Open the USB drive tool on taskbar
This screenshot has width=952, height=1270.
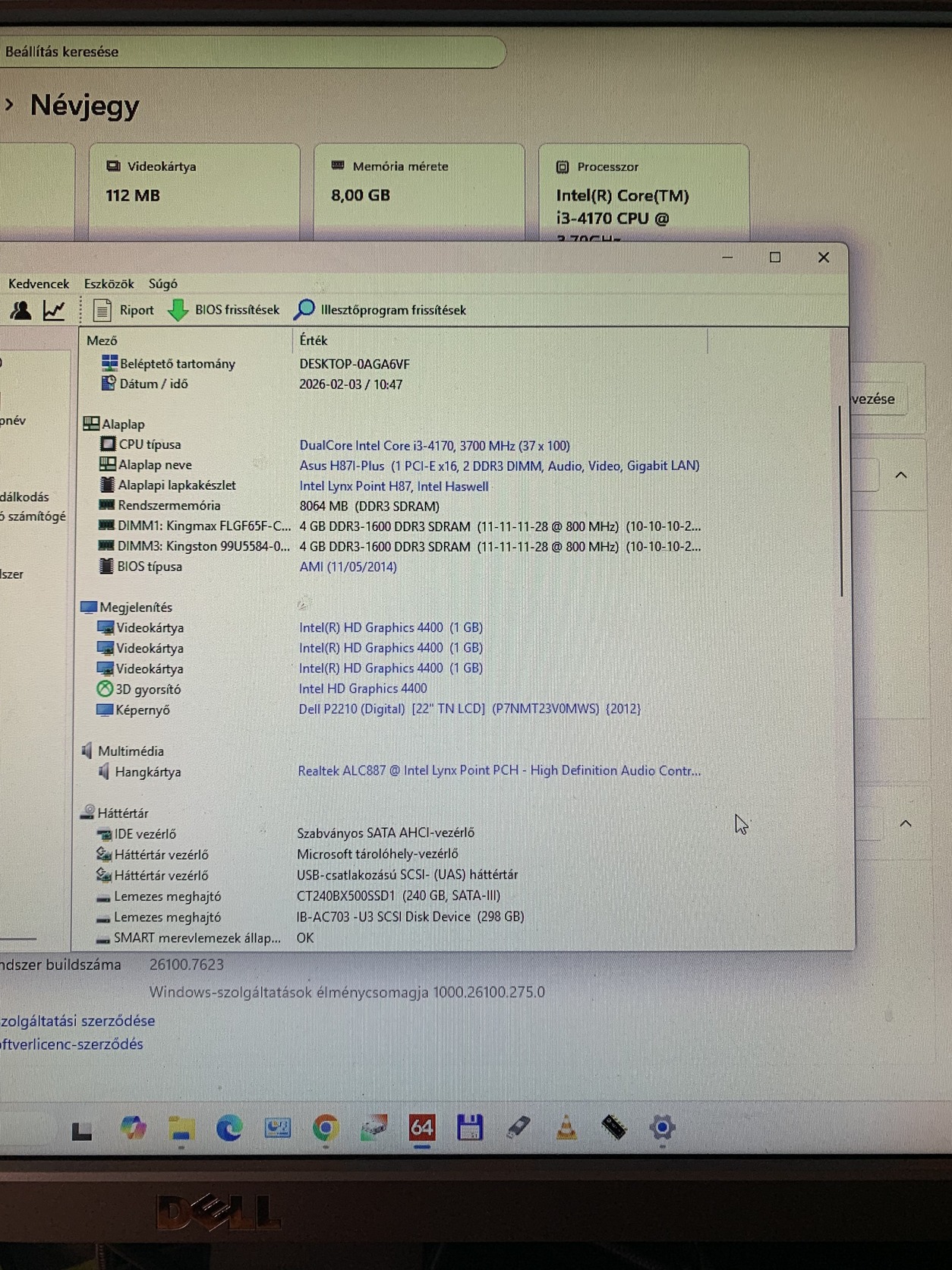[x=519, y=1127]
